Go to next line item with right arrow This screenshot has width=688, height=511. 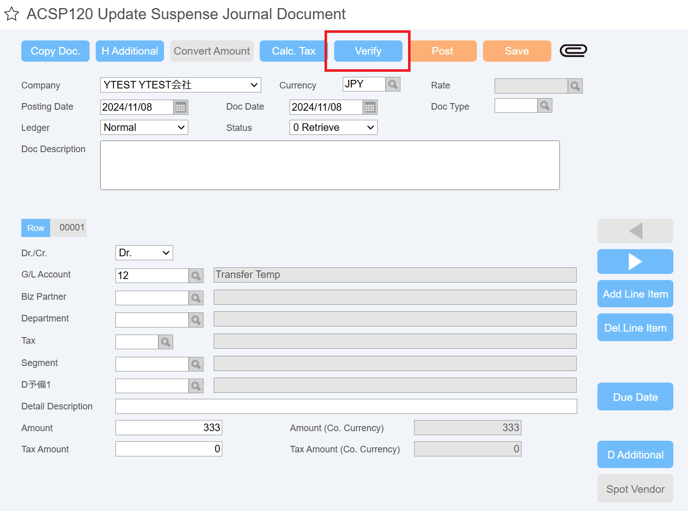(x=635, y=262)
